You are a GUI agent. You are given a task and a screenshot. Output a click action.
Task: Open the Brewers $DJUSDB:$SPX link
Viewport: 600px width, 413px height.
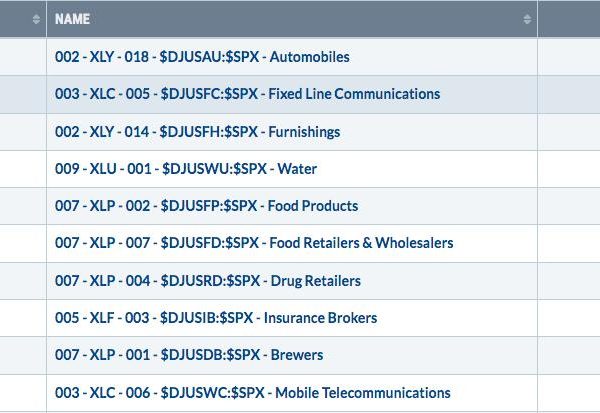(189, 355)
